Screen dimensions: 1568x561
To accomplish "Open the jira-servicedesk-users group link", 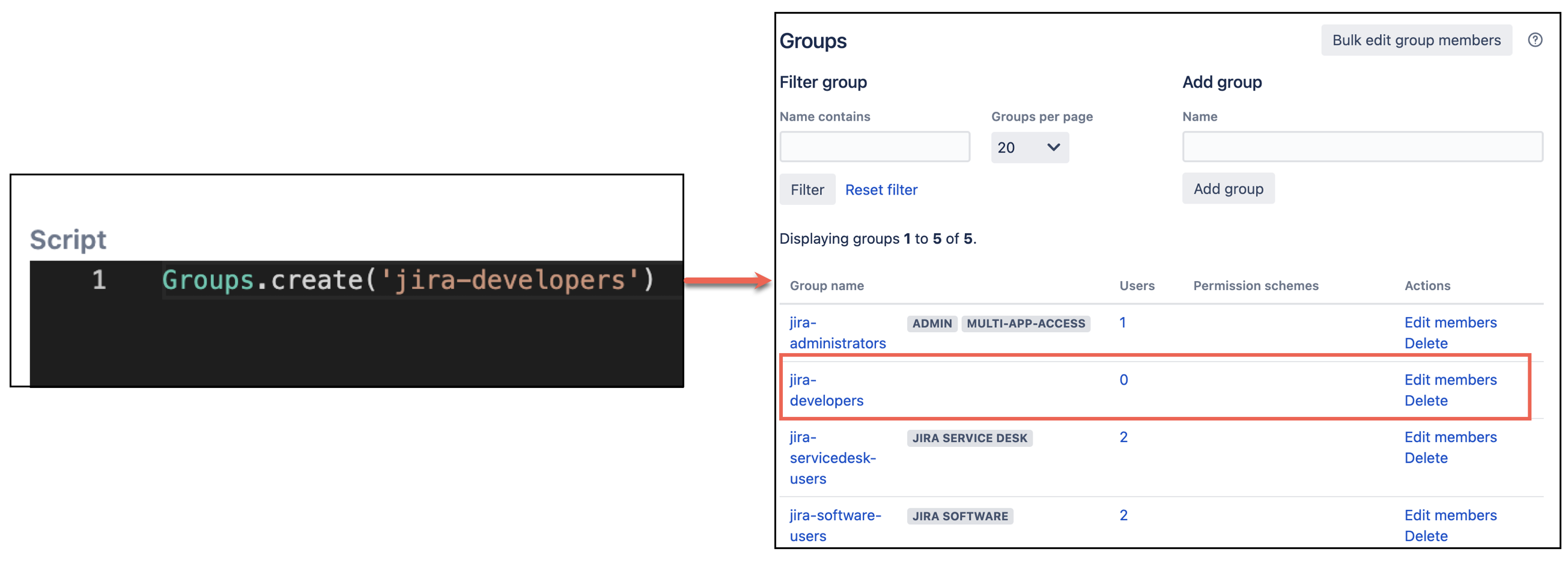I will point(832,458).
